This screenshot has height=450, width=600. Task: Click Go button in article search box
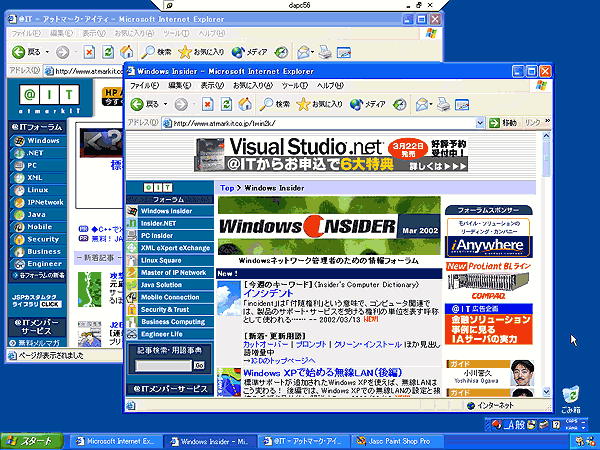tap(199, 365)
